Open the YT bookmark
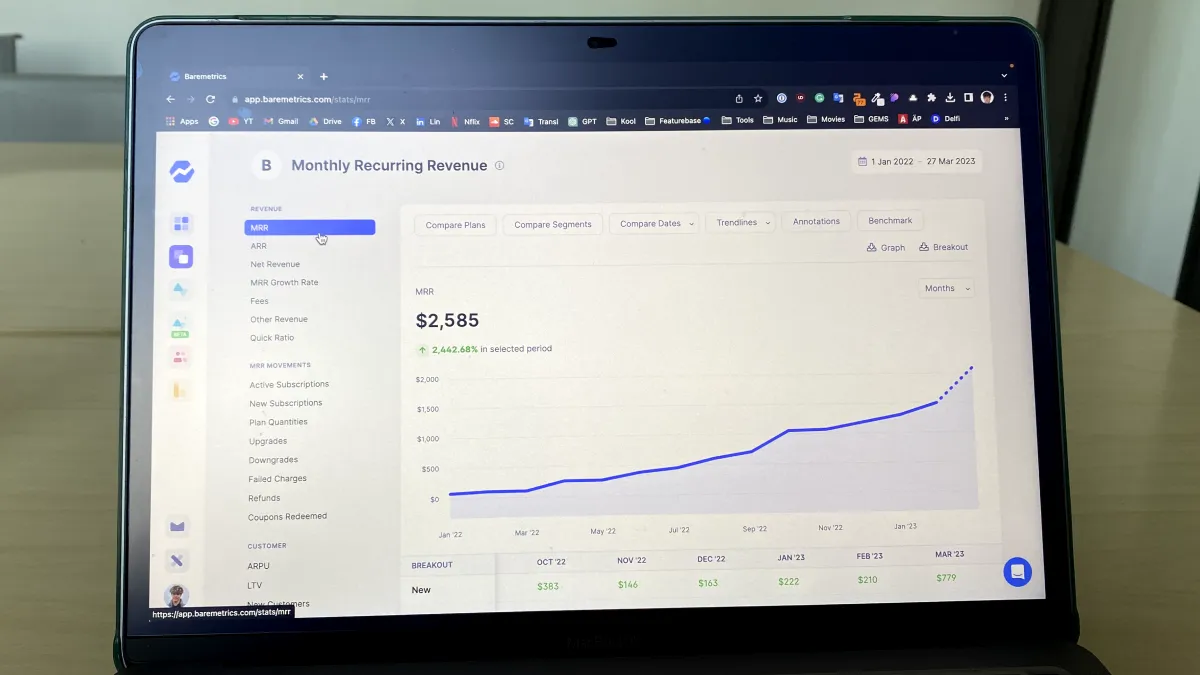The image size is (1200, 675). pos(241,121)
